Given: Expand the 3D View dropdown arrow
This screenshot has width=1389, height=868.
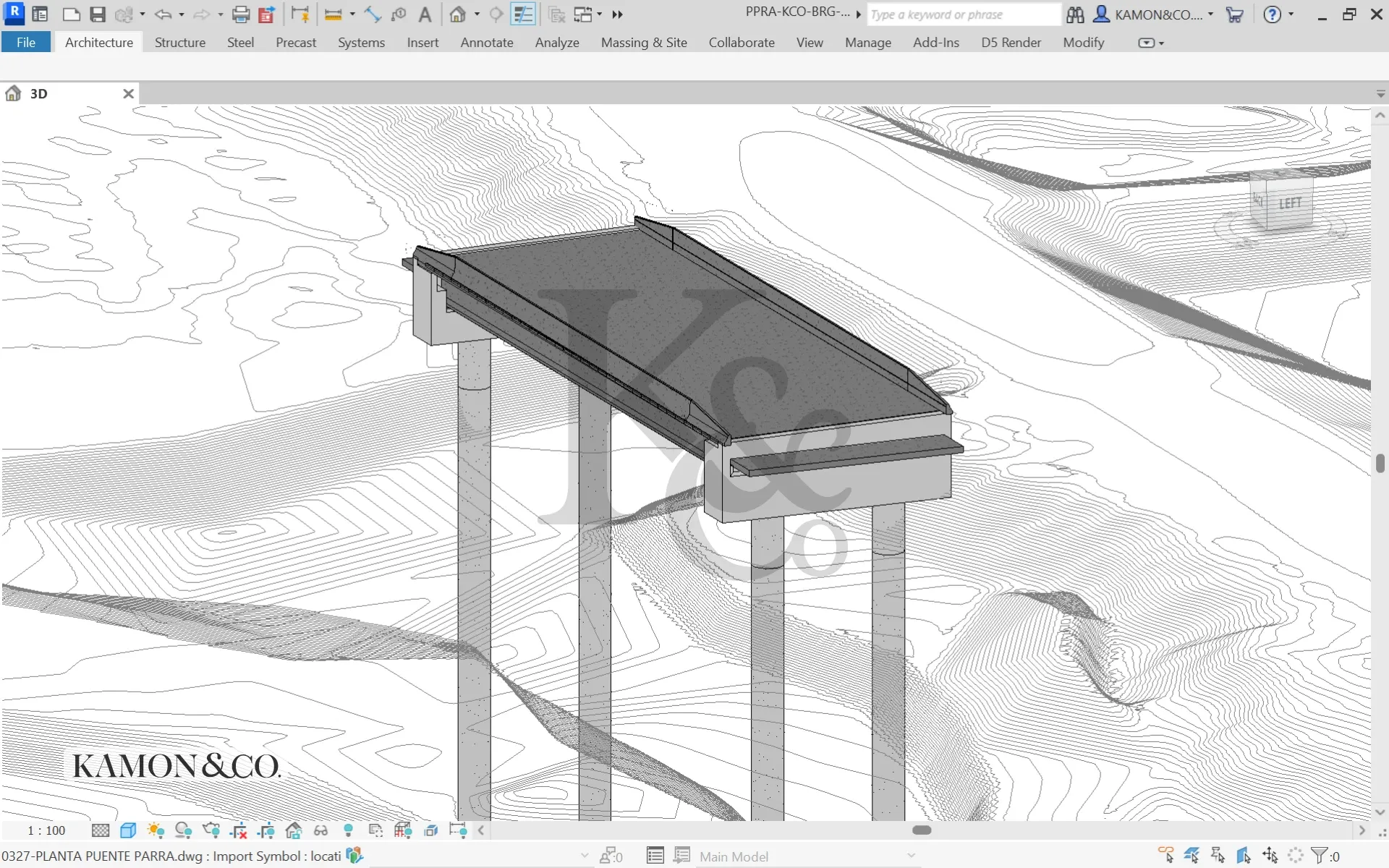Looking at the screenshot, I should (x=477, y=14).
